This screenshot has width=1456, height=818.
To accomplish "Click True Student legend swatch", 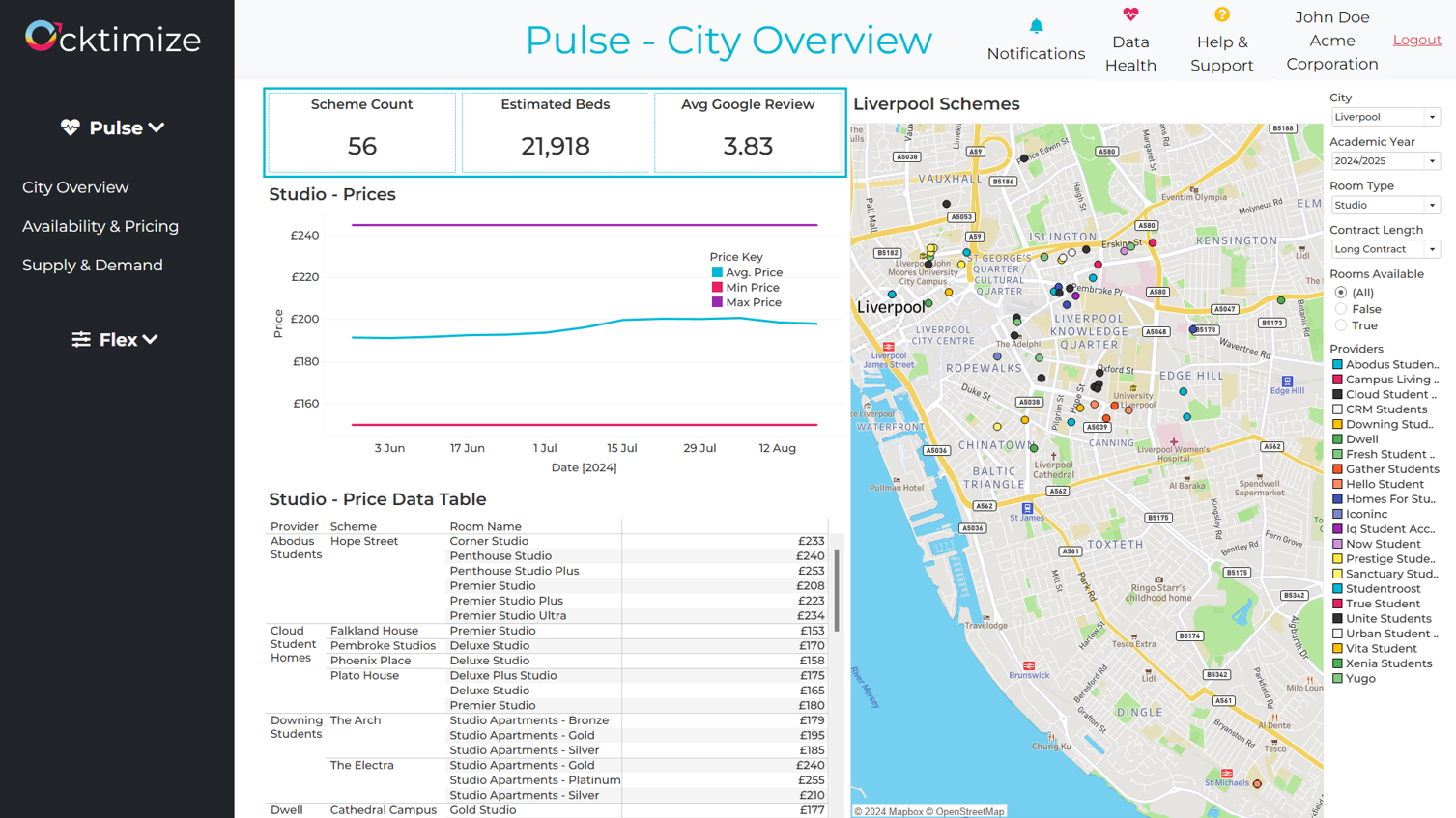I will 1337,604.
